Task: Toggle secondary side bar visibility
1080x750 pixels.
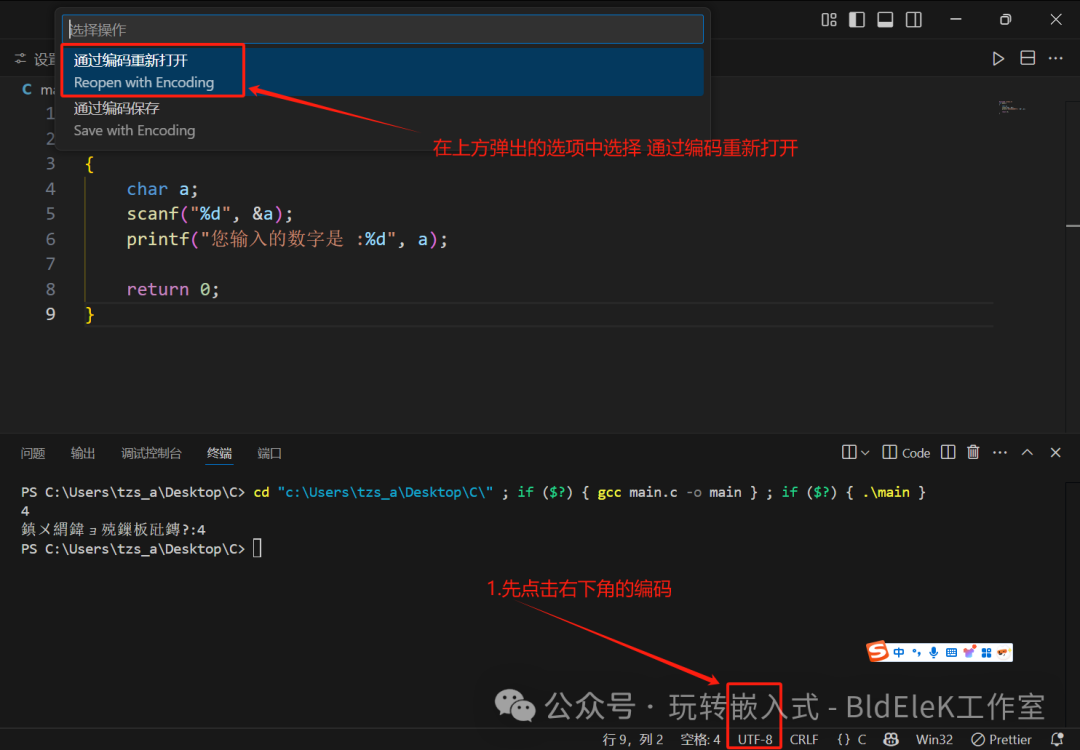Action: [x=913, y=20]
